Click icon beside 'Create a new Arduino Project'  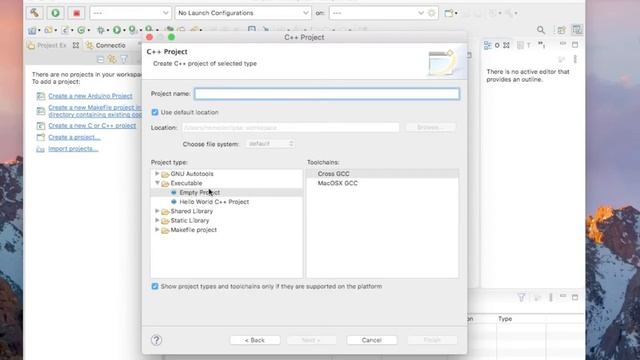pos(40,96)
